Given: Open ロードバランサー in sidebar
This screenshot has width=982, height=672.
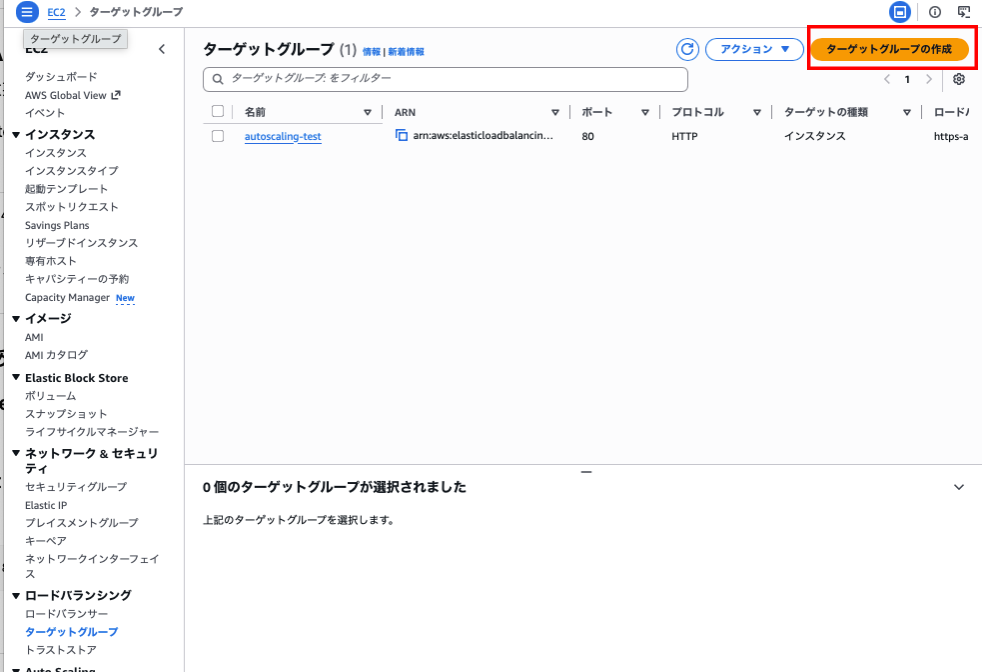Looking at the screenshot, I should pos(66,614).
